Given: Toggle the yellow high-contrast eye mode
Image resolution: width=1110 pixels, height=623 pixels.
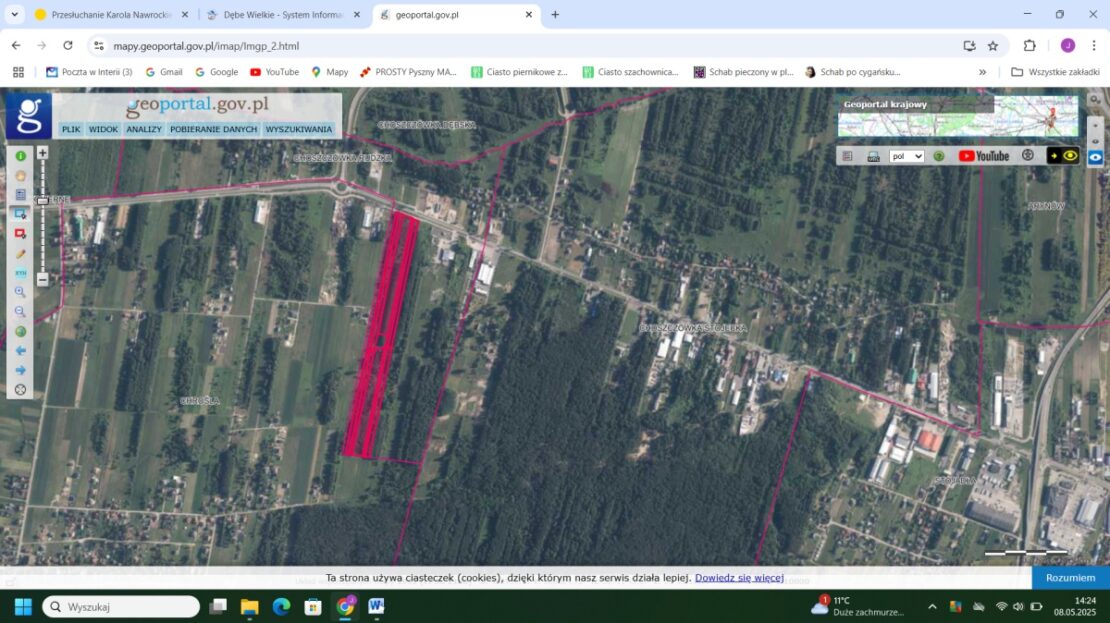Looking at the screenshot, I should [x=1070, y=156].
